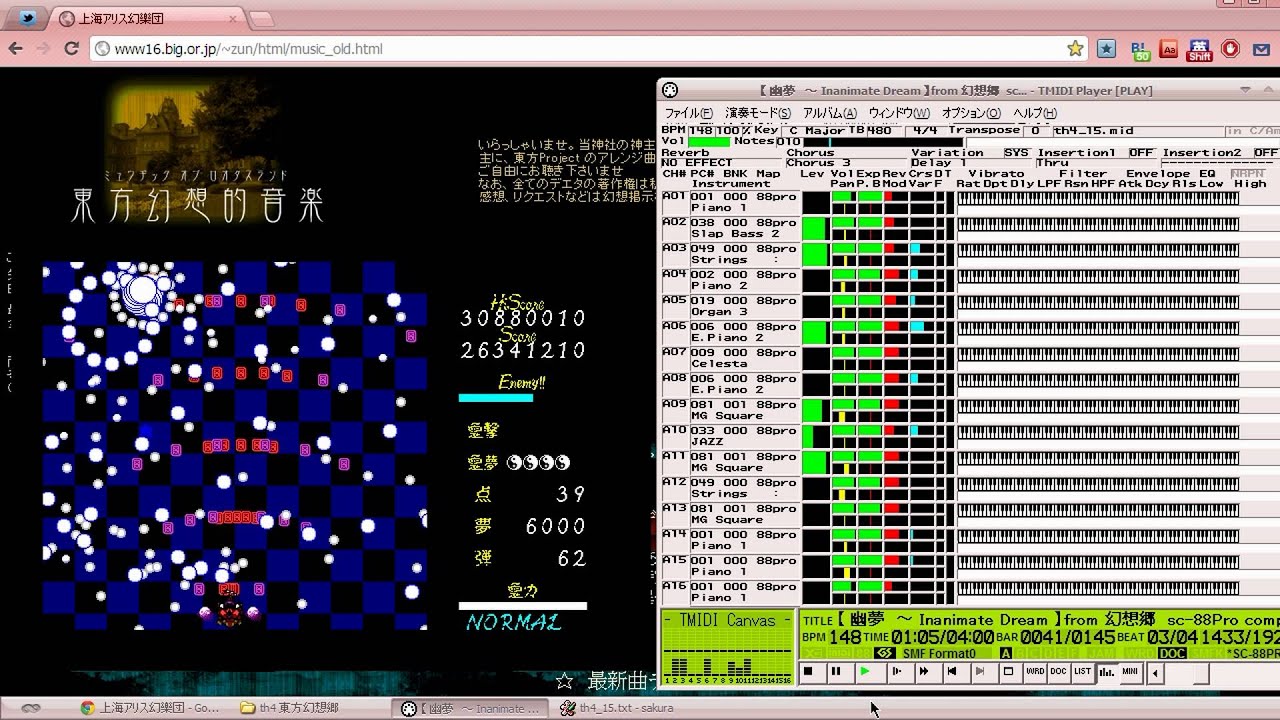Toggle the DOC viewer button

pos(1059,672)
